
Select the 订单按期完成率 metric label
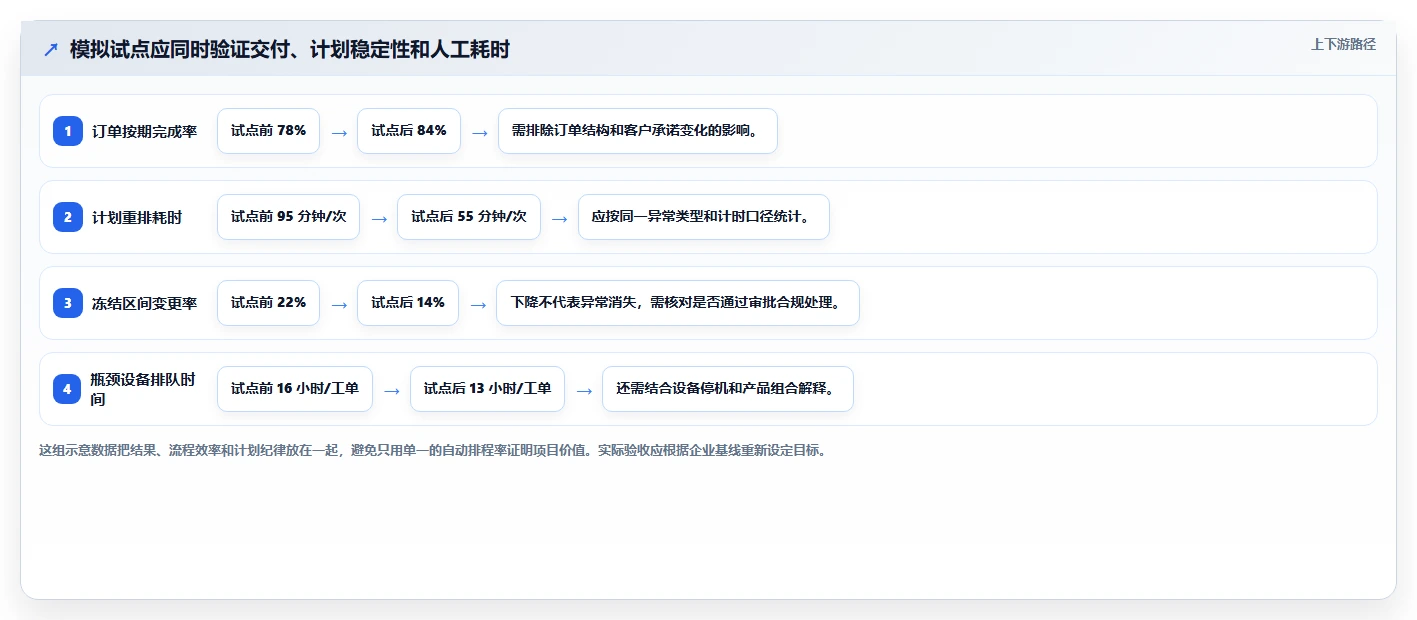pyautogui.click(x=144, y=131)
